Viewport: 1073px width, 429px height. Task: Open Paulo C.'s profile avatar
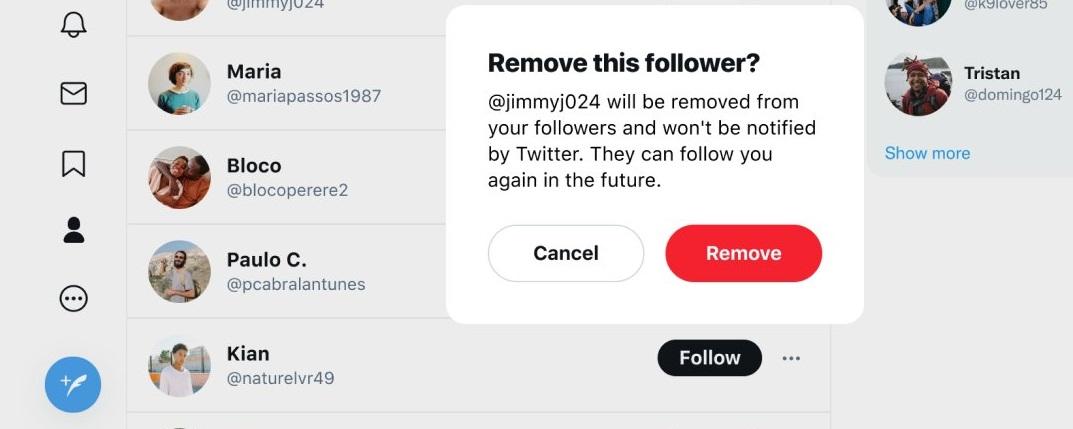point(180,271)
